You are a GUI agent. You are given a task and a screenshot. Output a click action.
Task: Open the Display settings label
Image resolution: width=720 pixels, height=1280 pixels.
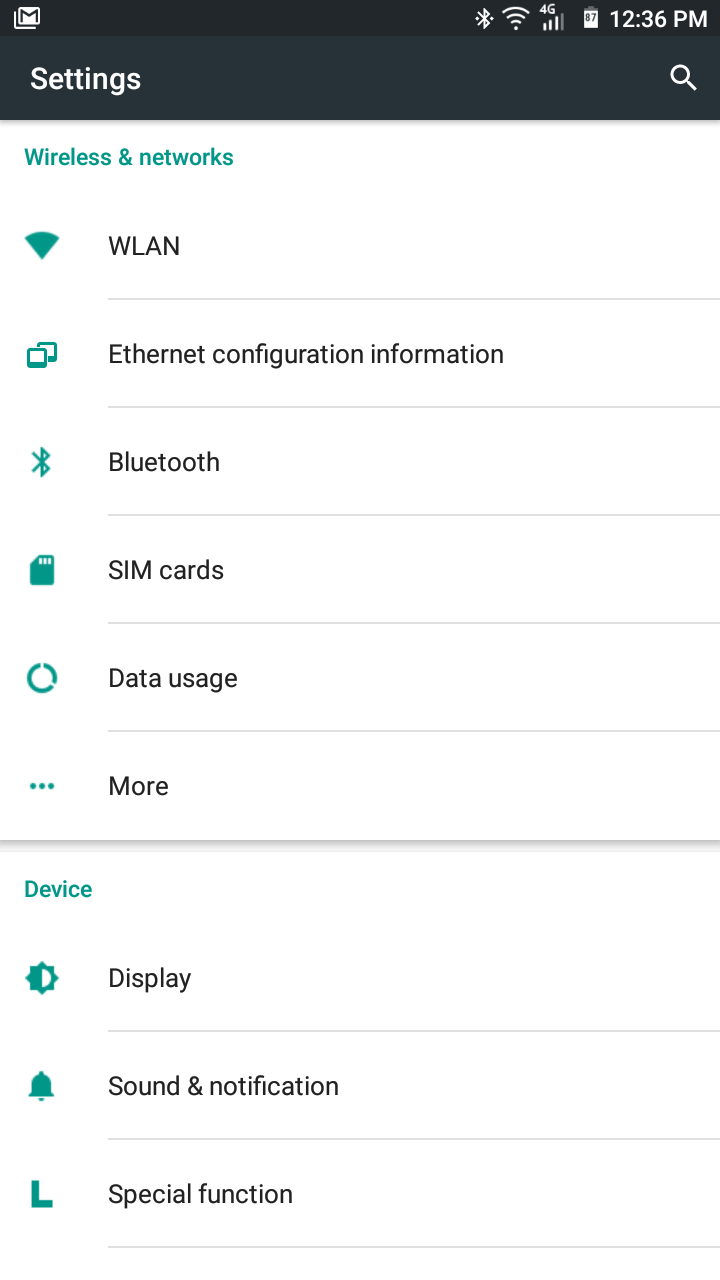[149, 978]
